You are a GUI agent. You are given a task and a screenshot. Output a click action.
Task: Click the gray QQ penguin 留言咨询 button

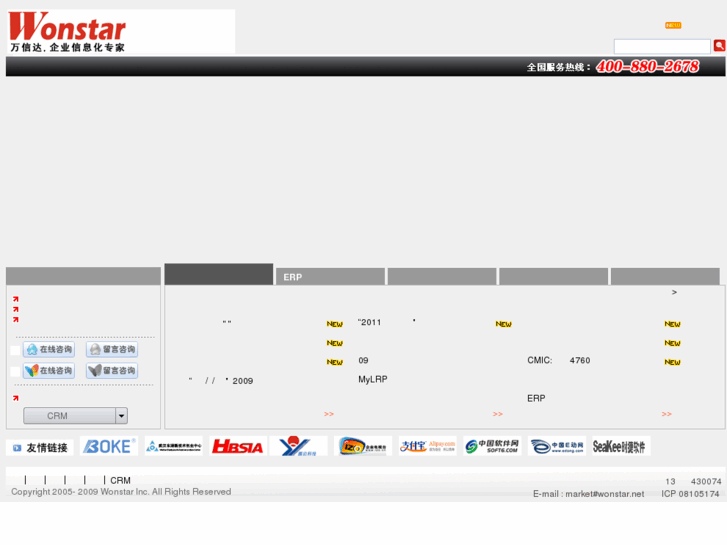(x=112, y=349)
